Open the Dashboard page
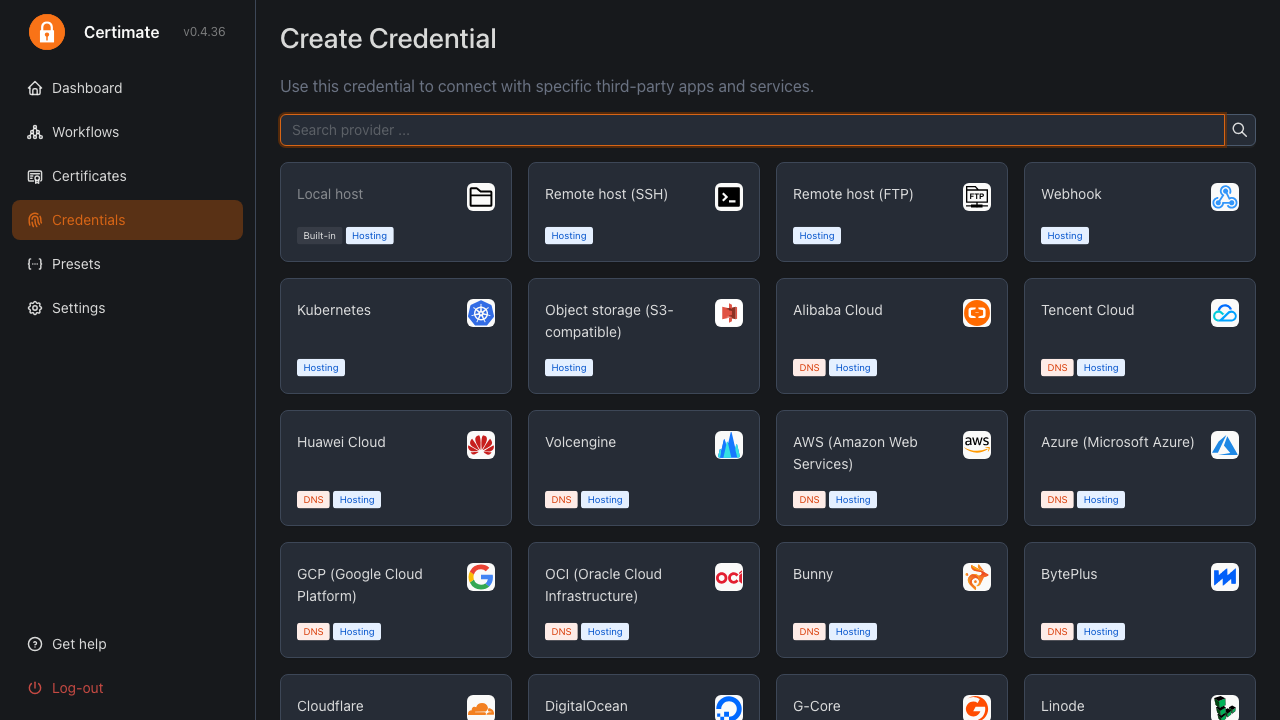 pos(127,88)
